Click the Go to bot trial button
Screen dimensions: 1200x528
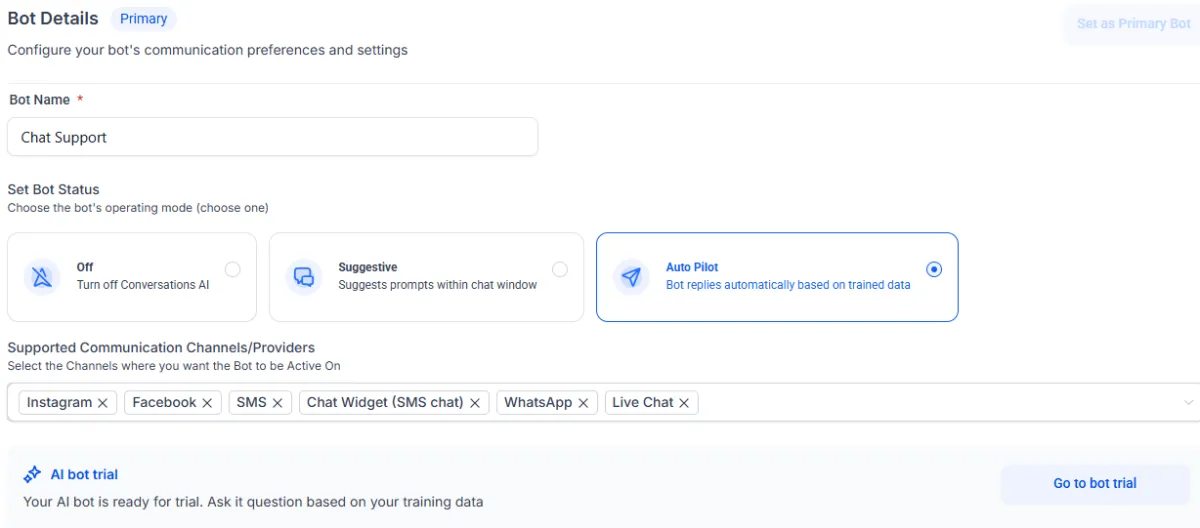click(x=1095, y=483)
